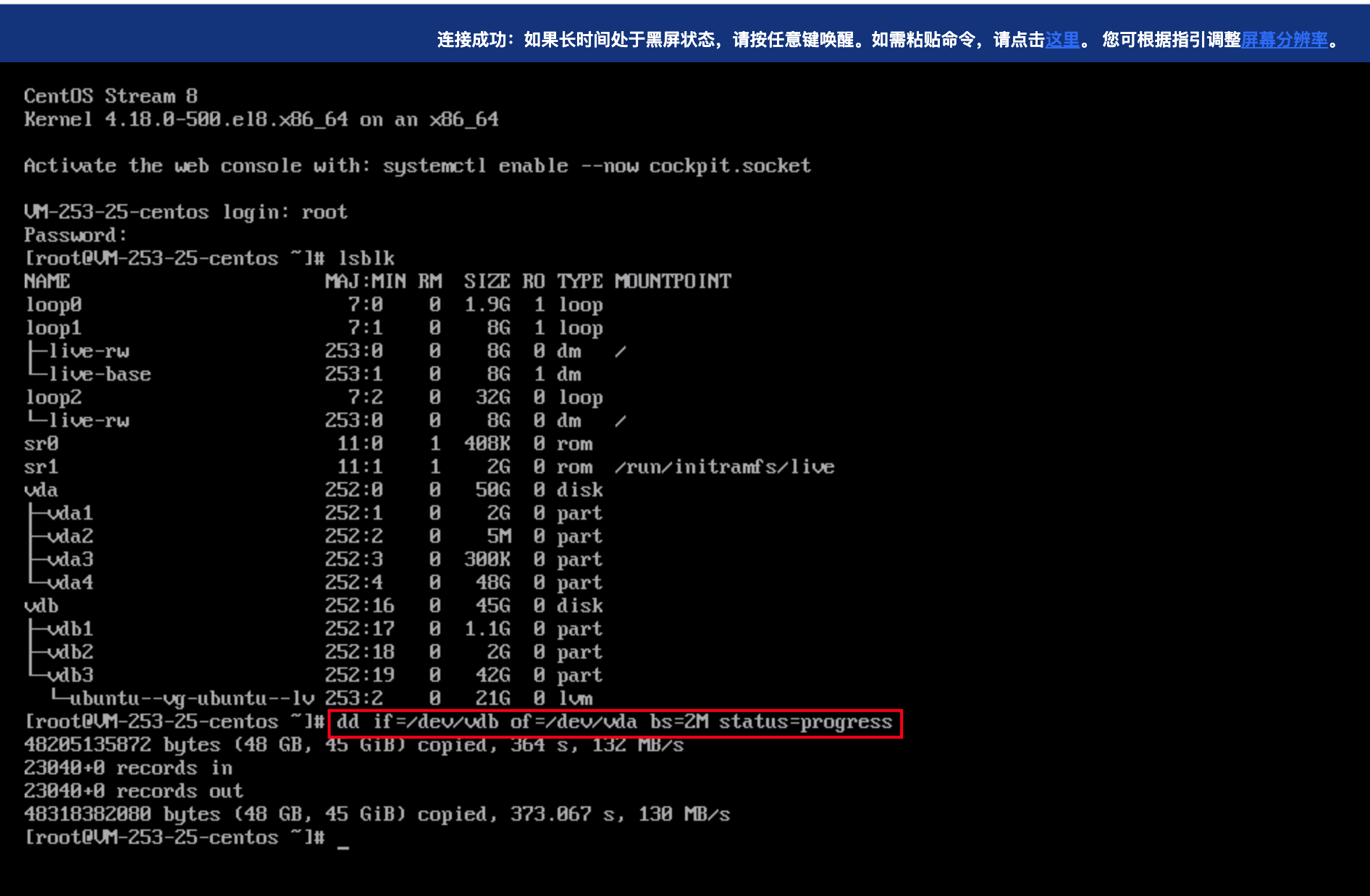
Task: Click the lsblk command on the prompt line
Action: [x=366, y=258]
